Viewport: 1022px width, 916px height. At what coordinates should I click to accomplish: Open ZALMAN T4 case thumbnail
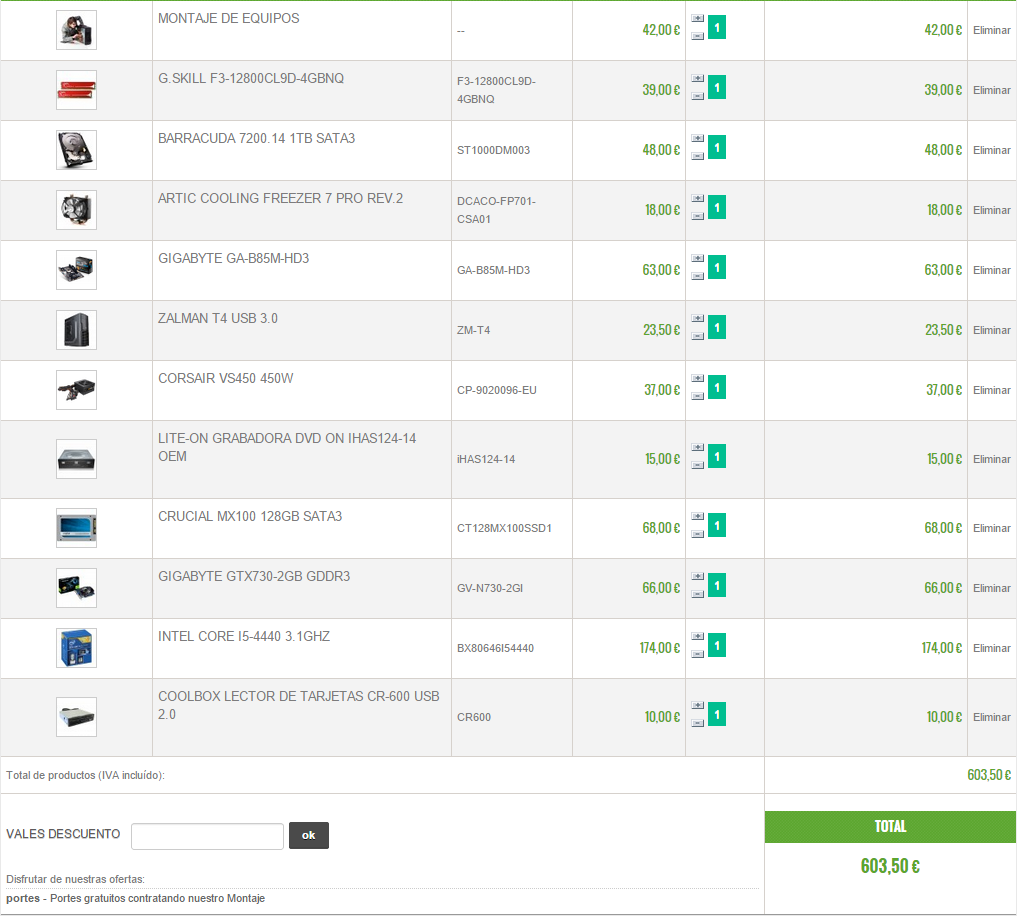(76, 330)
